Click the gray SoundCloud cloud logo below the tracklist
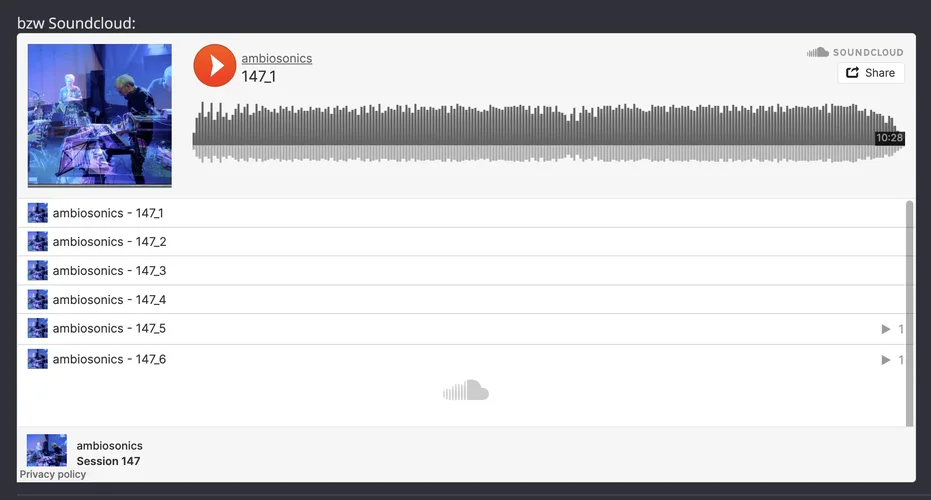Image resolution: width=931 pixels, height=500 pixels. [466, 390]
